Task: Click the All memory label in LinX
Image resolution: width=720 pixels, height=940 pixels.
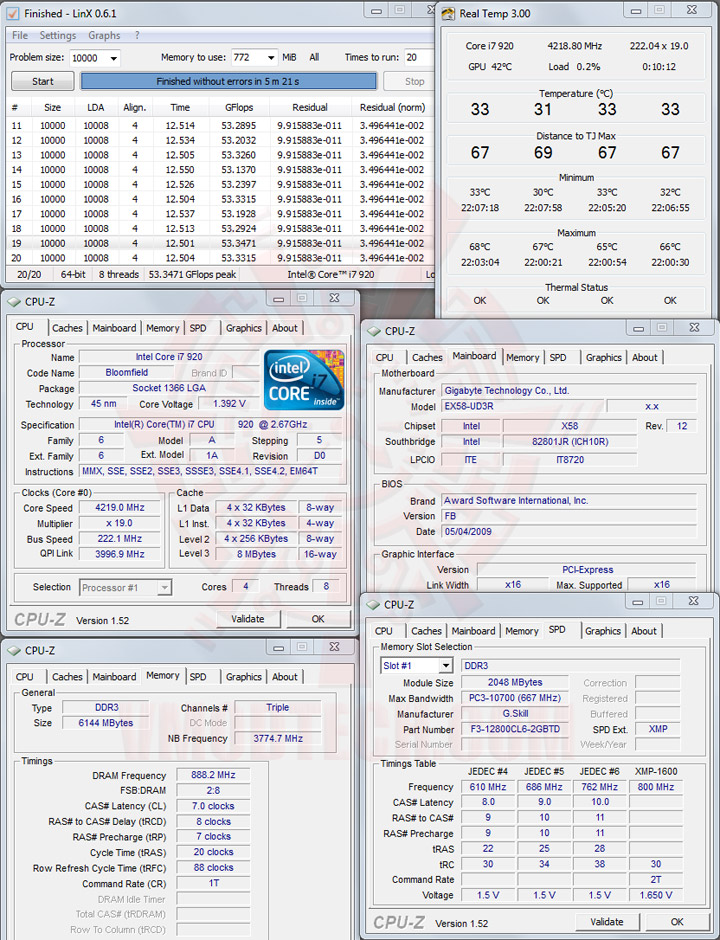Action: coord(314,58)
